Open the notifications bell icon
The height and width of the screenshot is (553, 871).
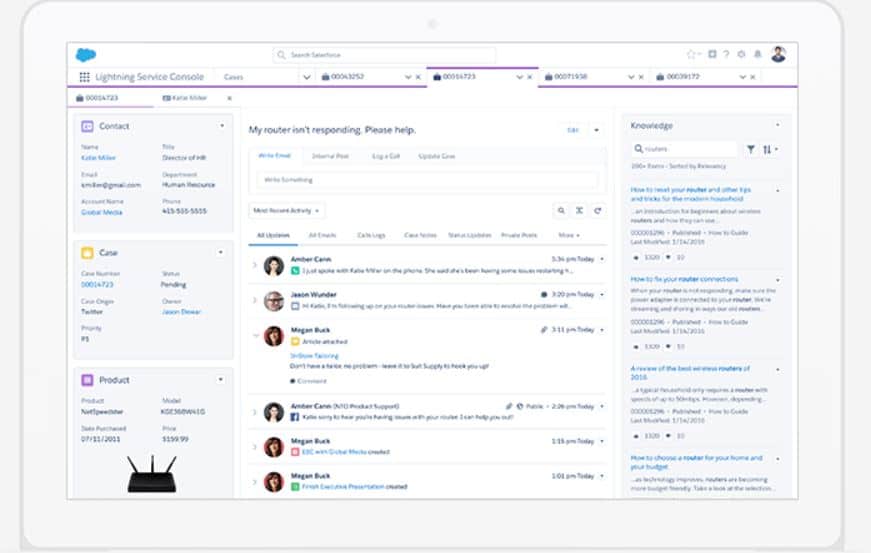[x=758, y=54]
